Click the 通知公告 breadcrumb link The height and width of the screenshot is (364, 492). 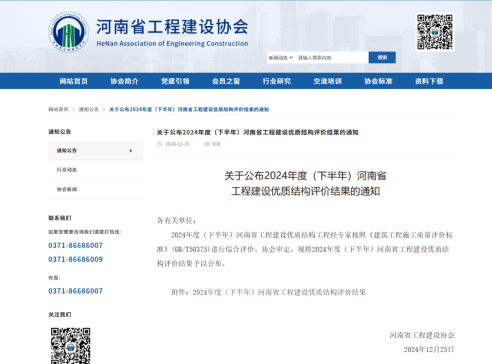coord(89,109)
